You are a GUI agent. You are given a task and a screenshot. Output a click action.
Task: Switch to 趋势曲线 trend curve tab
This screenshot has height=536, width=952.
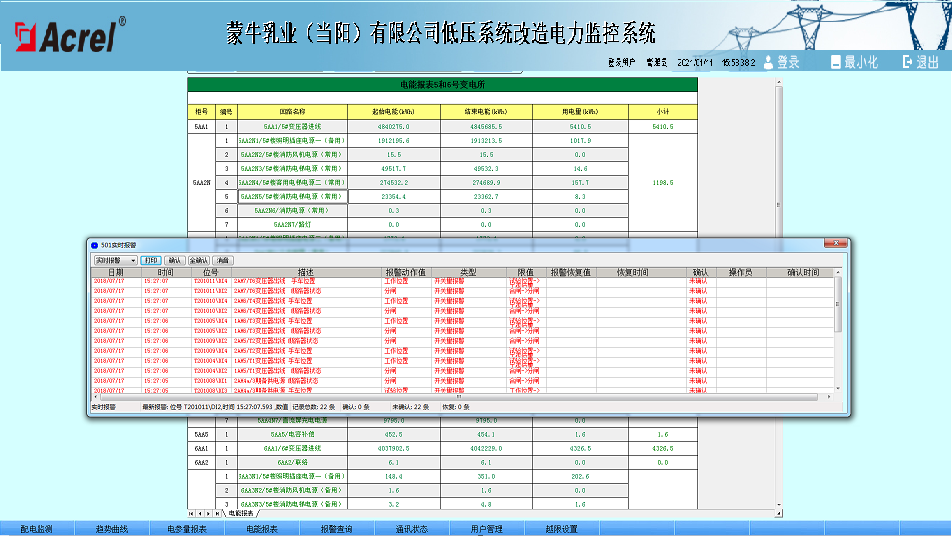pyautogui.click(x=111, y=529)
